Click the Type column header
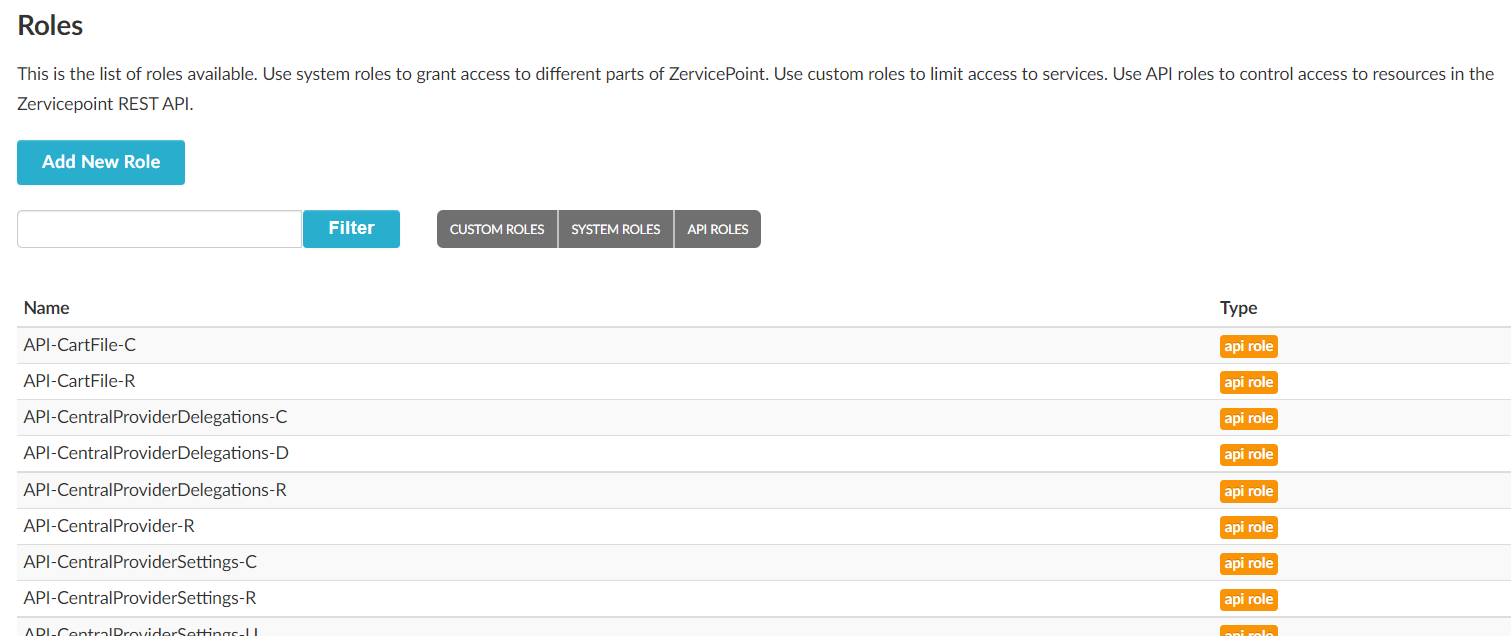Image resolution: width=1511 pixels, height=636 pixels. pyautogui.click(x=1238, y=308)
